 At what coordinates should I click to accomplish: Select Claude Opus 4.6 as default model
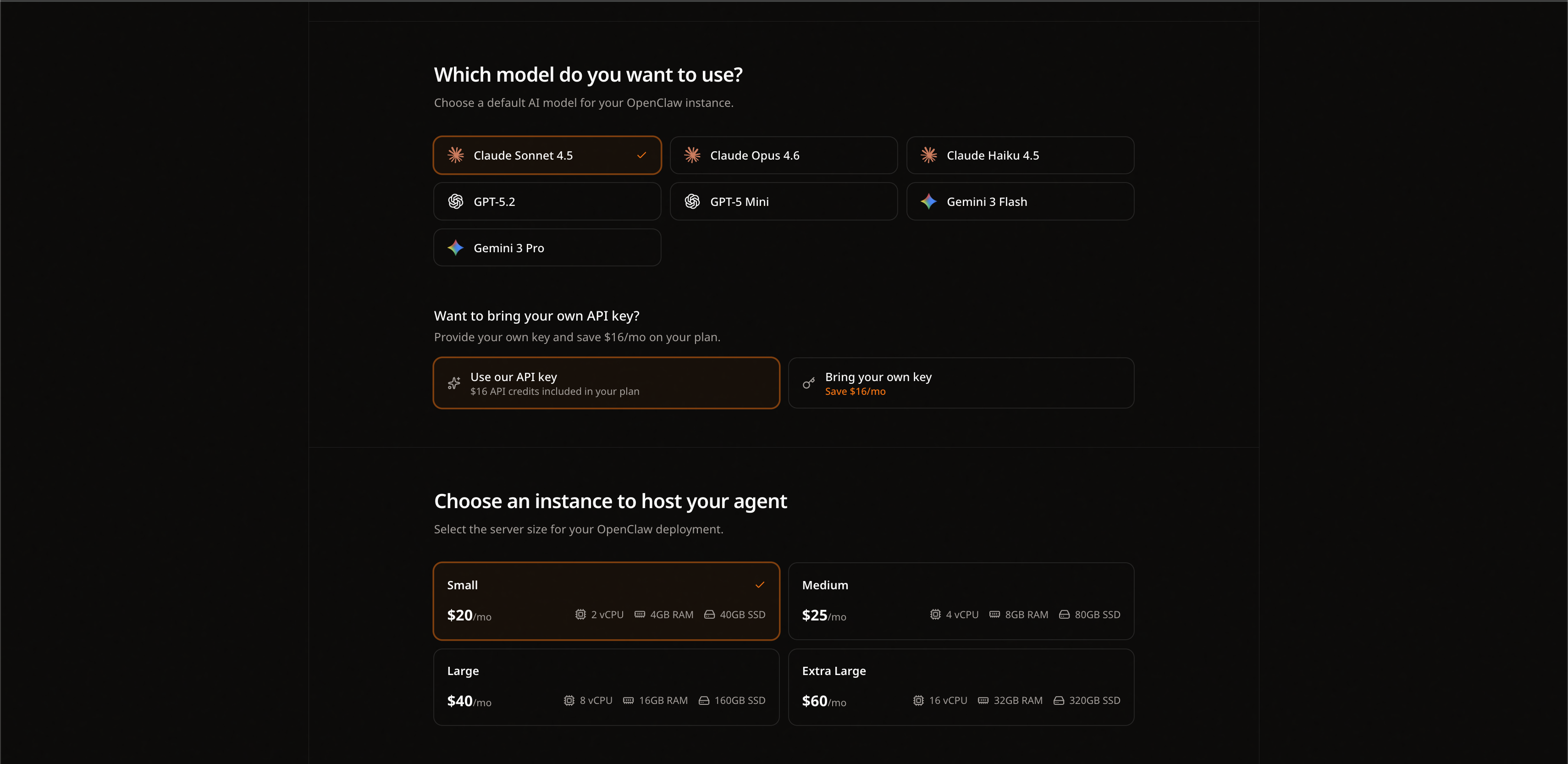pos(784,155)
